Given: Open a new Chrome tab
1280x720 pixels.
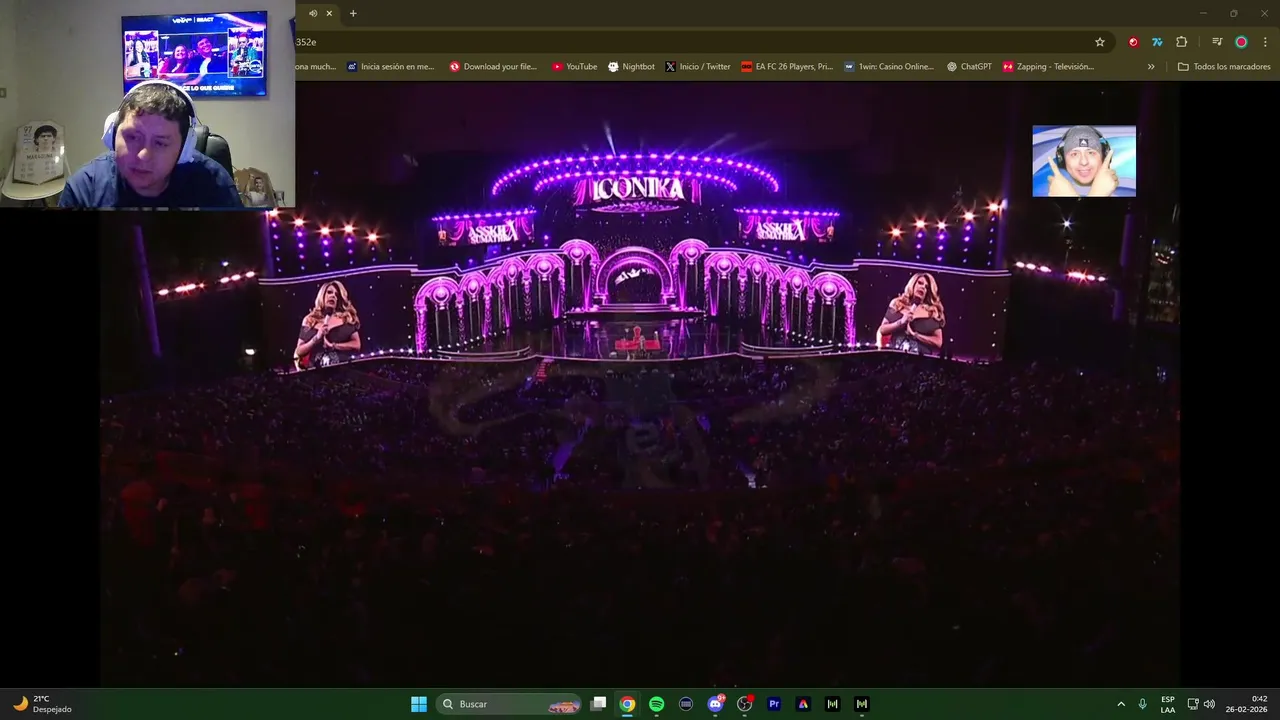Looking at the screenshot, I should [353, 13].
